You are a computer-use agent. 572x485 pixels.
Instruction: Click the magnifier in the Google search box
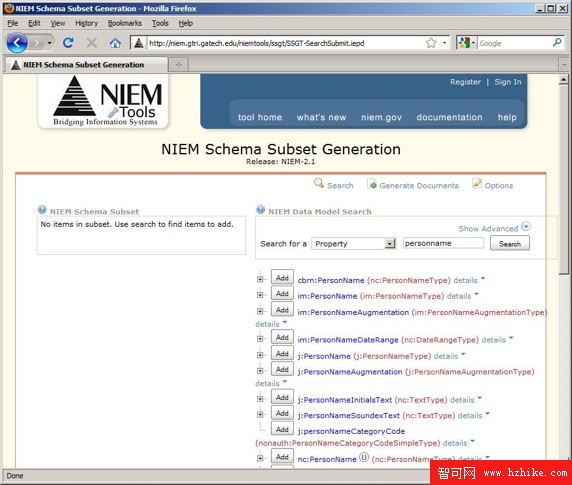coord(557,43)
